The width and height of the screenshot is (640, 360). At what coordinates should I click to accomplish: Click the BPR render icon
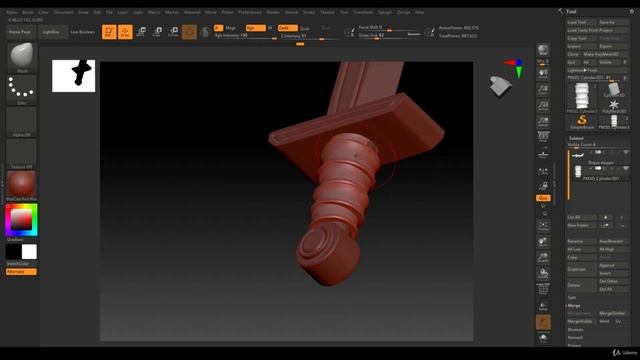[x=543, y=50]
